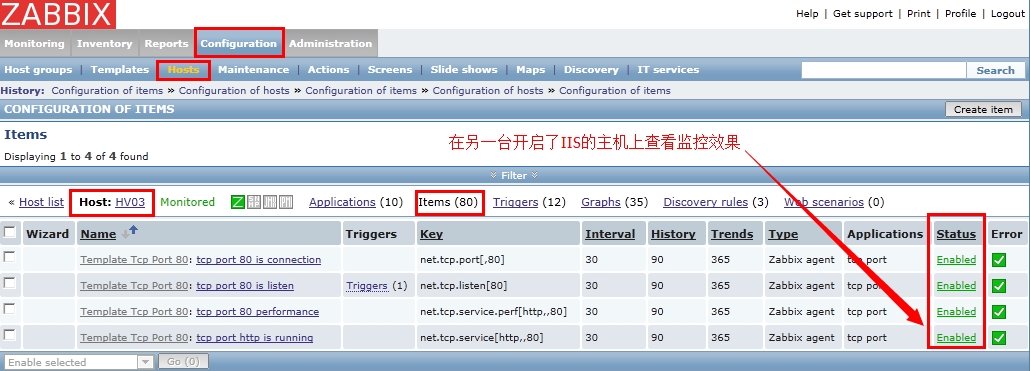The image size is (1030, 371).
Task: Sort the table by Key column
Action: (x=432, y=234)
